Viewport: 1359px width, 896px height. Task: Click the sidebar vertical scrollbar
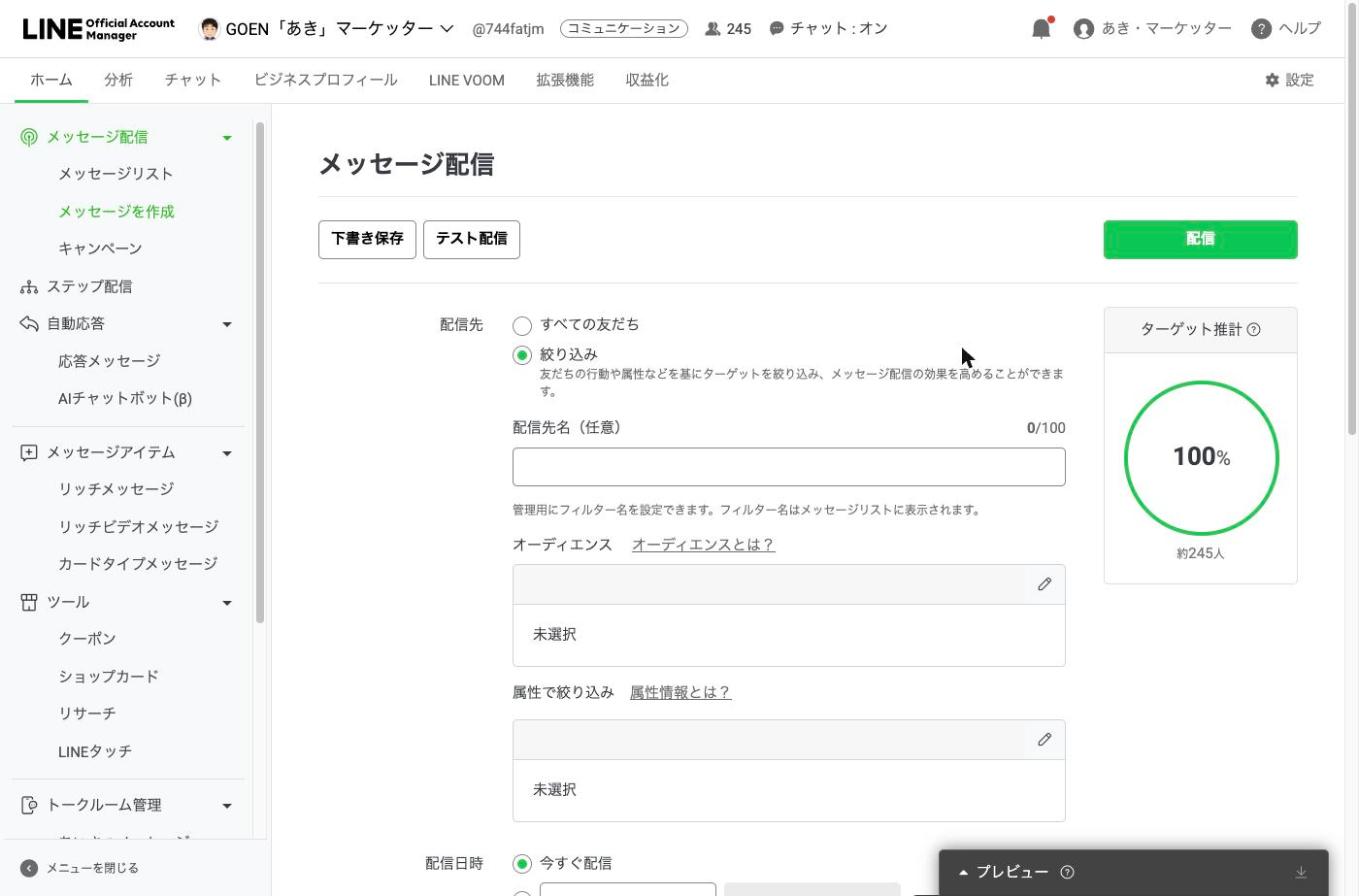click(x=260, y=372)
